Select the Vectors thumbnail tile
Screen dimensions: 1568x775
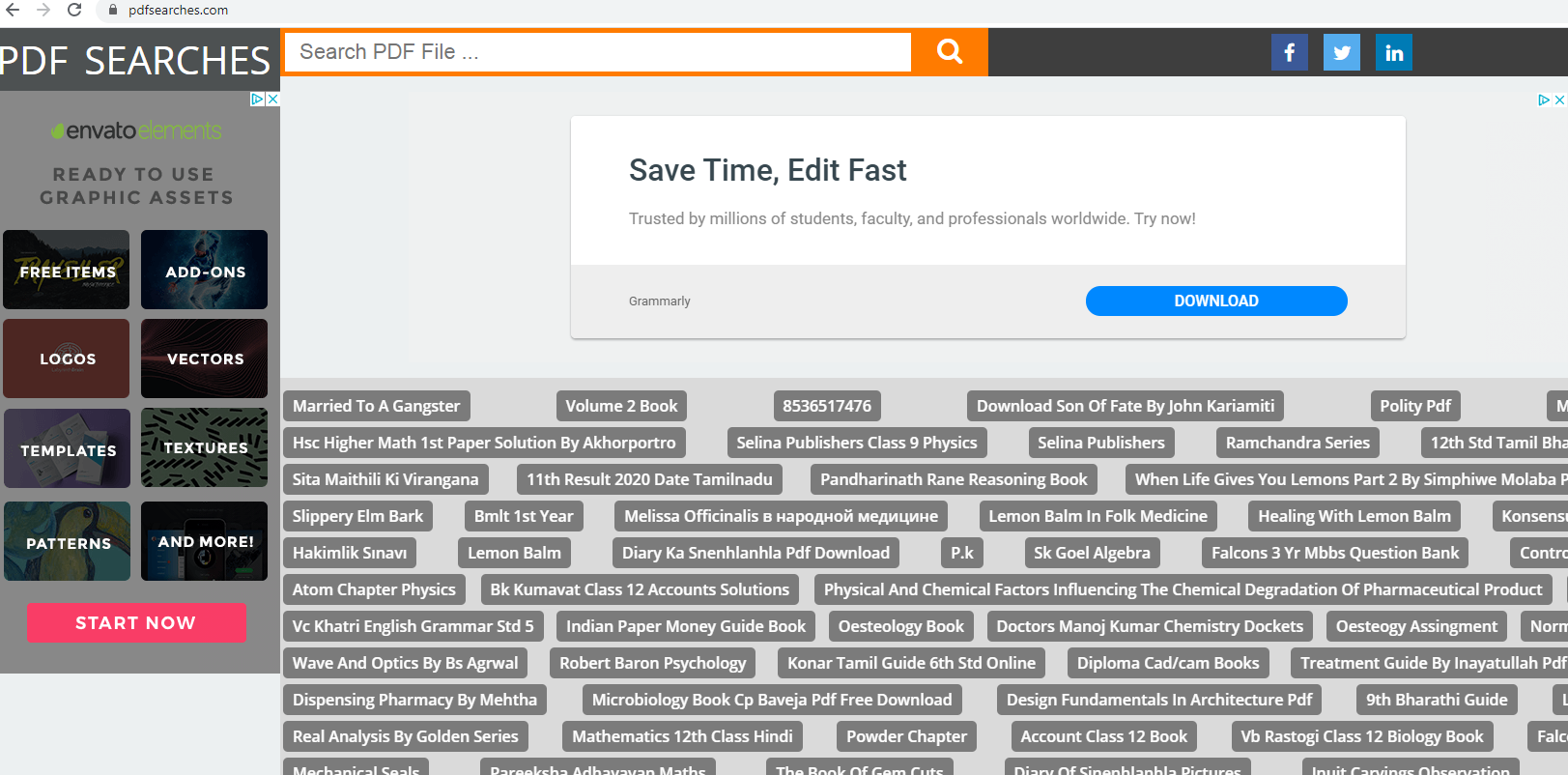205,359
